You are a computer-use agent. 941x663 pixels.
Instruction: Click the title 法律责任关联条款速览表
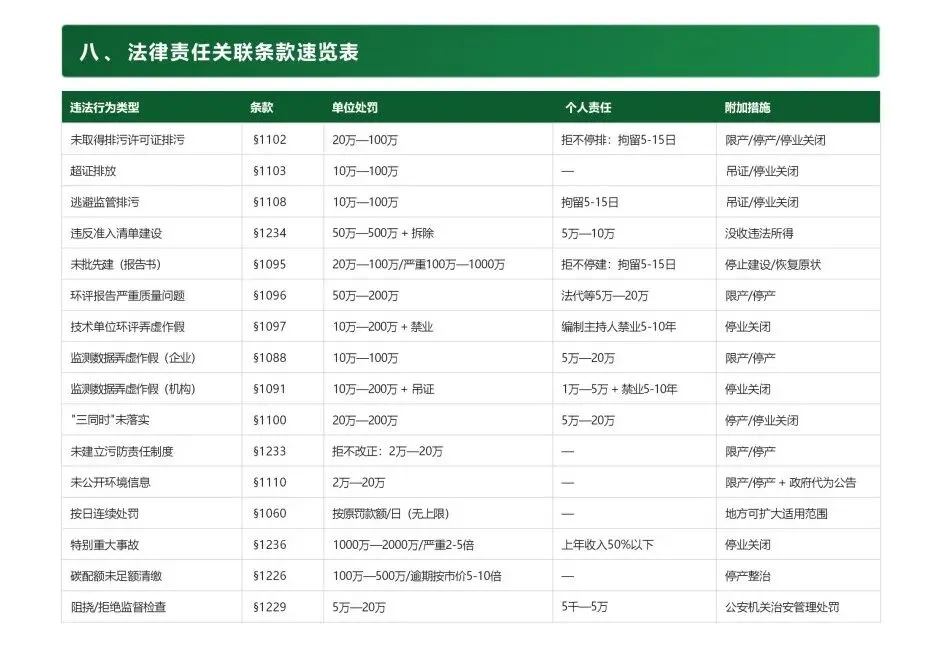click(242, 52)
